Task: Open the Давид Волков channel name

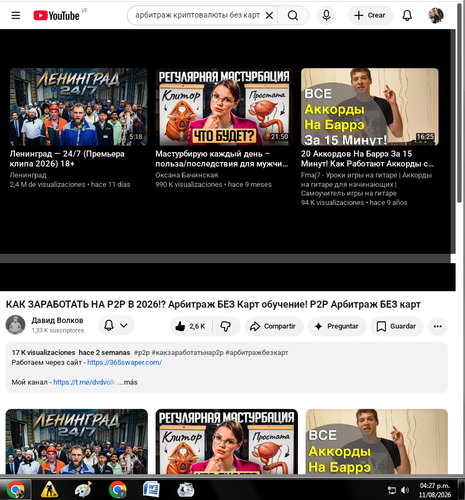Action: pyautogui.click(x=57, y=320)
